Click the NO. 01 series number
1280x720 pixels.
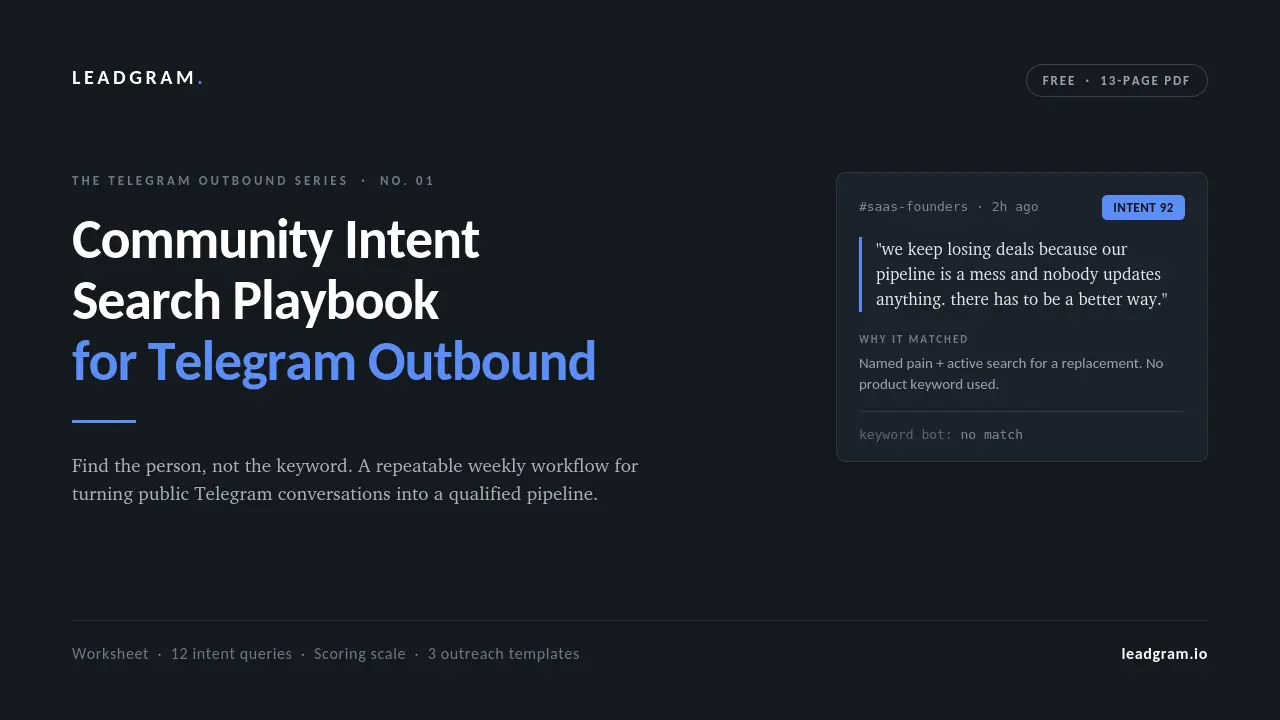(407, 181)
